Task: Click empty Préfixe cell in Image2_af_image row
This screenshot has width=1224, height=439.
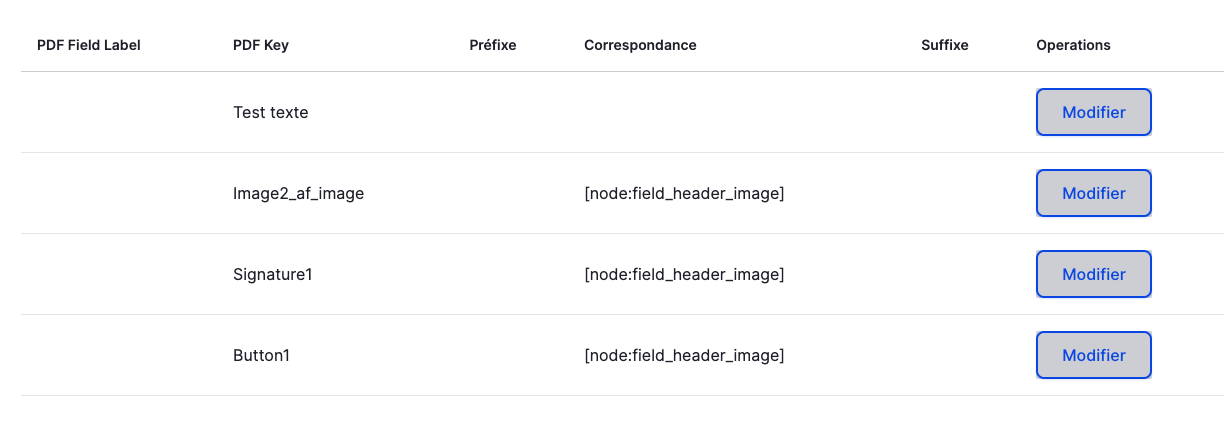Action: [x=510, y=193]
